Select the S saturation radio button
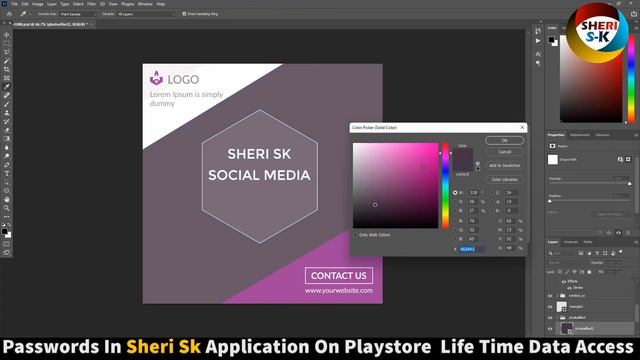 click(455, 202)
